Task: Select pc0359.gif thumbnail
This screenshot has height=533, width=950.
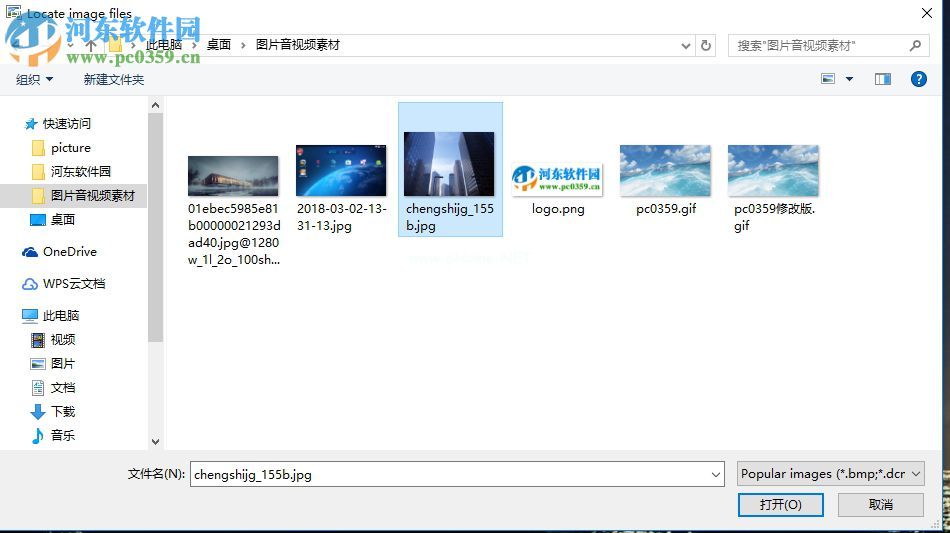Action: [x=665, y=171]
